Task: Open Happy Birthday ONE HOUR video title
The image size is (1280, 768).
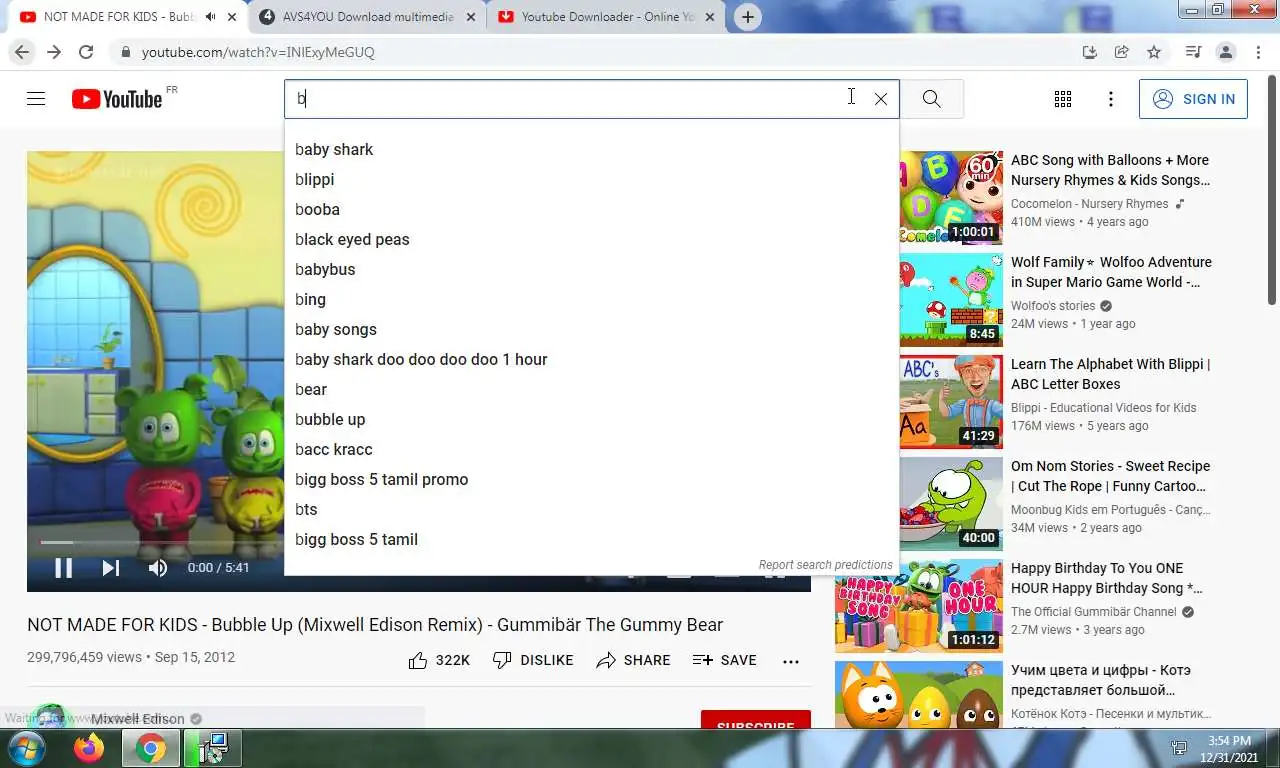Action: [x=1108, y=578]
